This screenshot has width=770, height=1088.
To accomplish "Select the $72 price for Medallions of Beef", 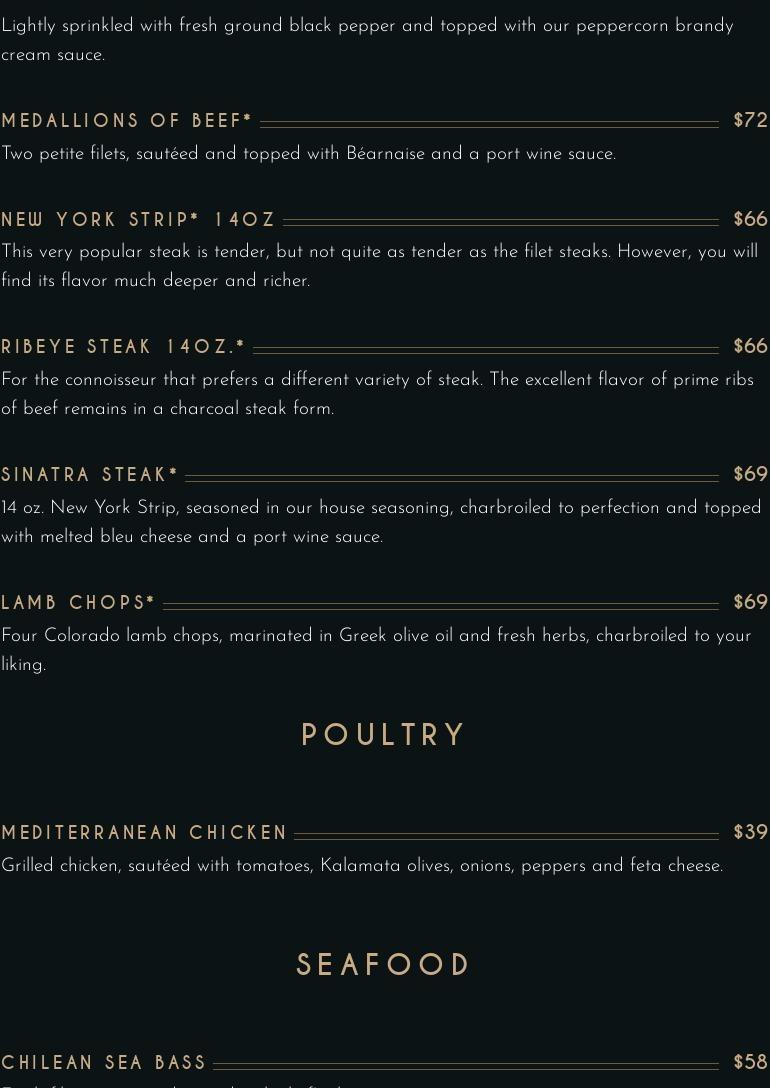I will pos(750,120).
